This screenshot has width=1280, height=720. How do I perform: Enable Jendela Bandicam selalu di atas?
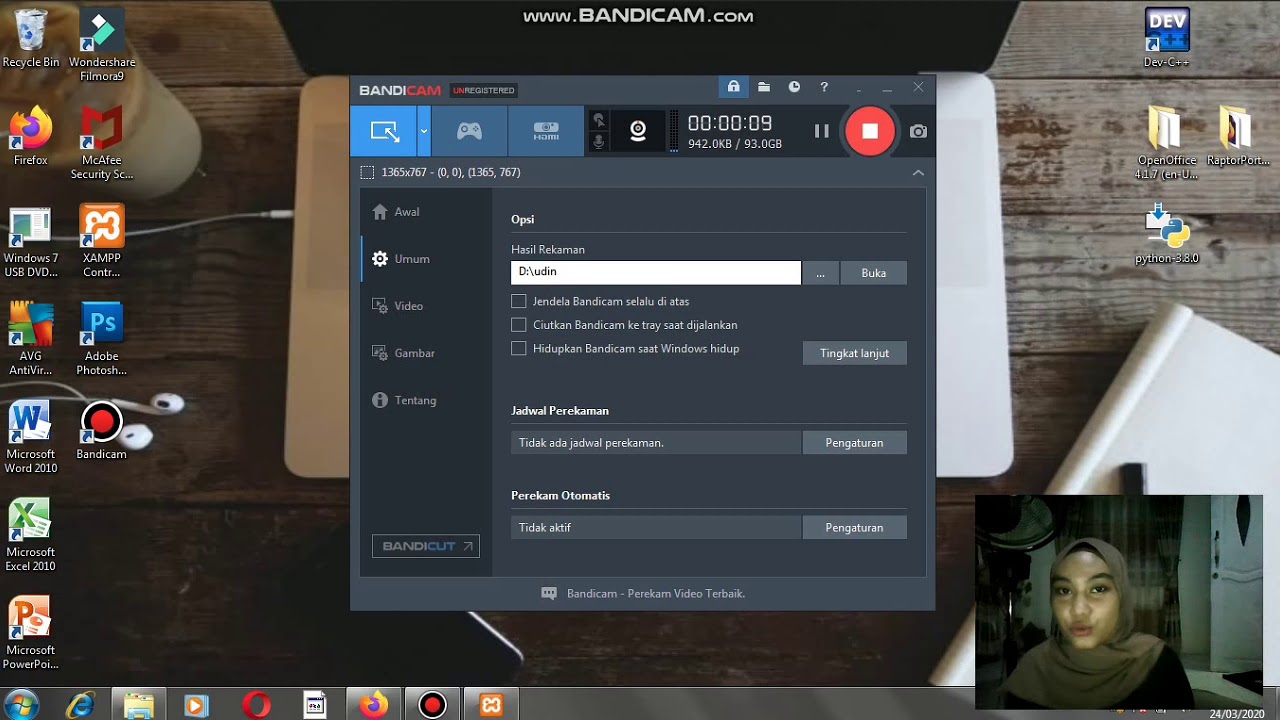[x=518, y=301]
